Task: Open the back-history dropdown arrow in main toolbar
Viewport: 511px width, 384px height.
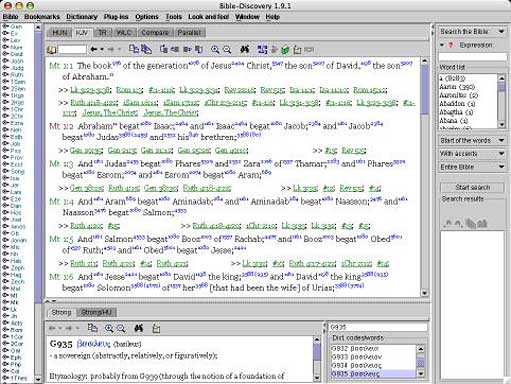Action: click(102, 49)
